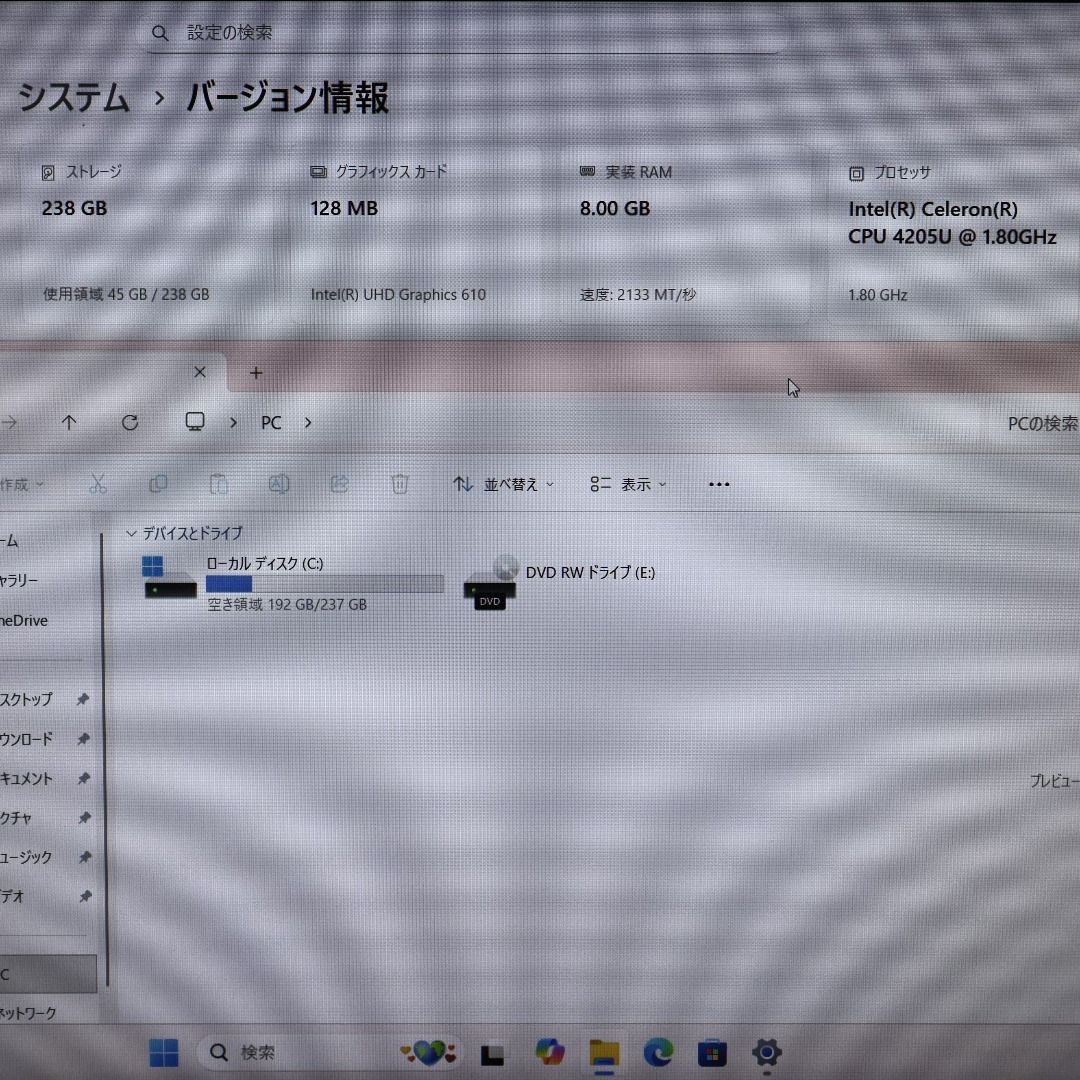The width and height of the screenshot is (1080, 1080).
Task: Open Microsoft Edge from the taskbar
Action: coord(657,1052)
